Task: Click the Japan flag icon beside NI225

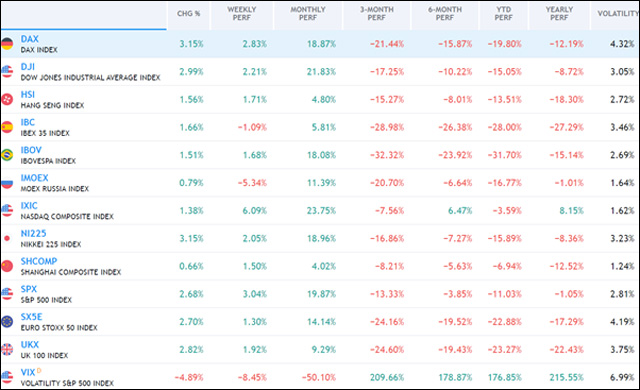Action: pyautogui.click(x=7, y=238)
